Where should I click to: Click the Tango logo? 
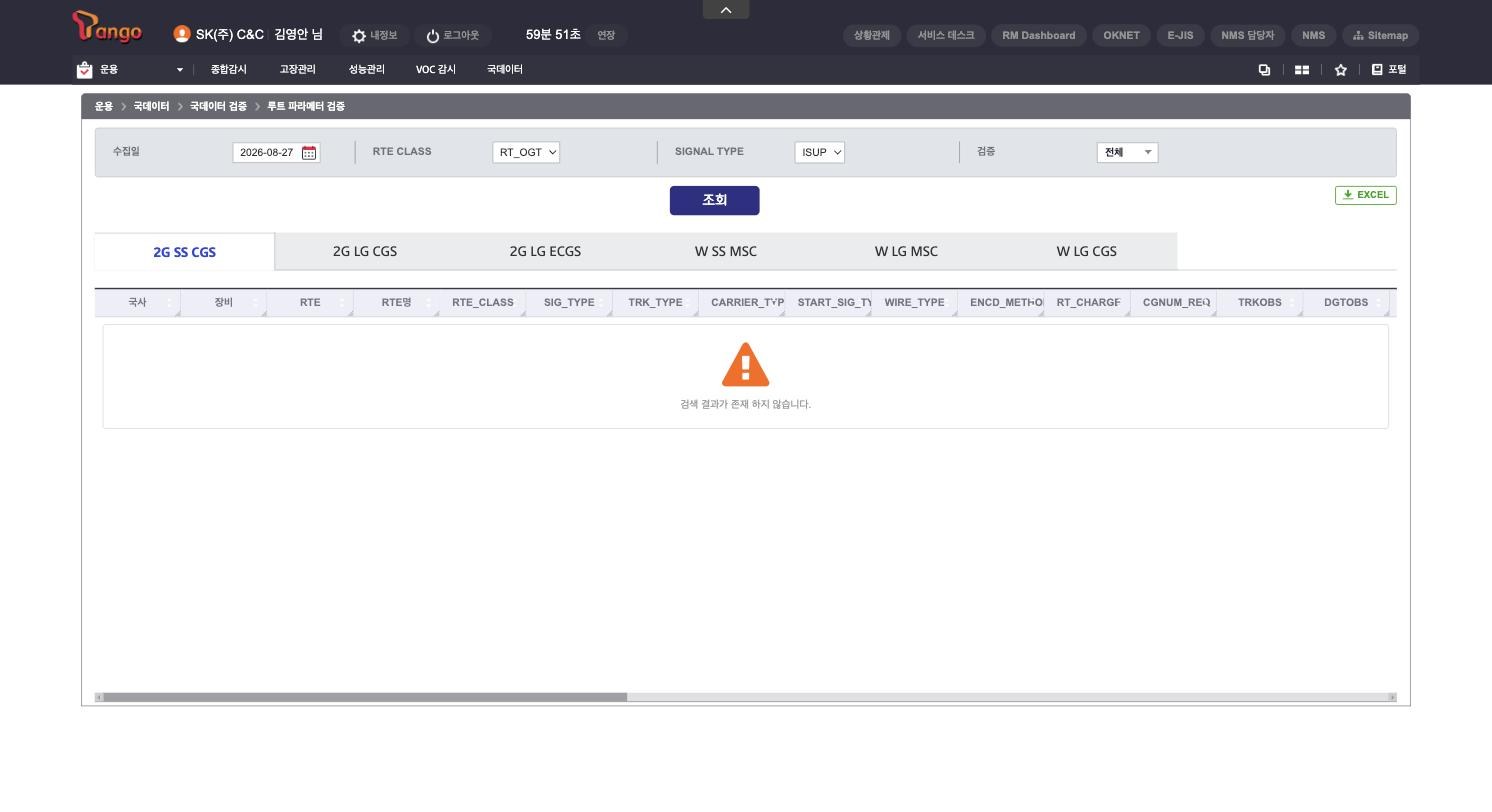tap(107, 27)
